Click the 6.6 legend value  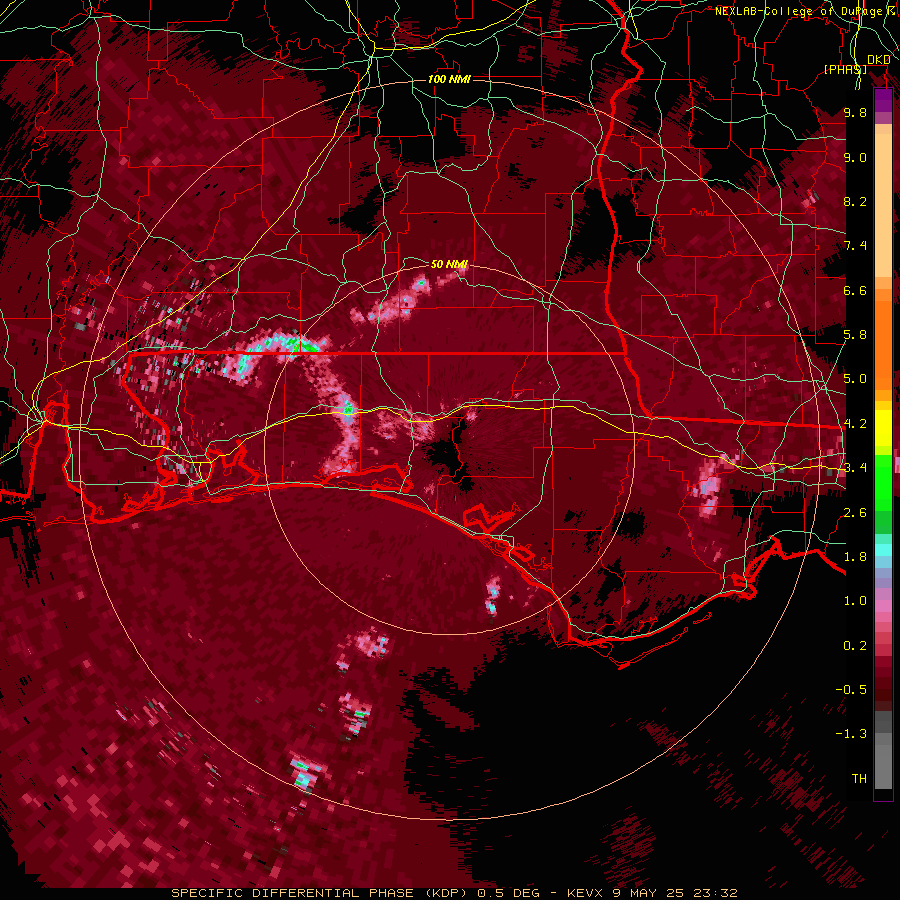pos(855,290)
